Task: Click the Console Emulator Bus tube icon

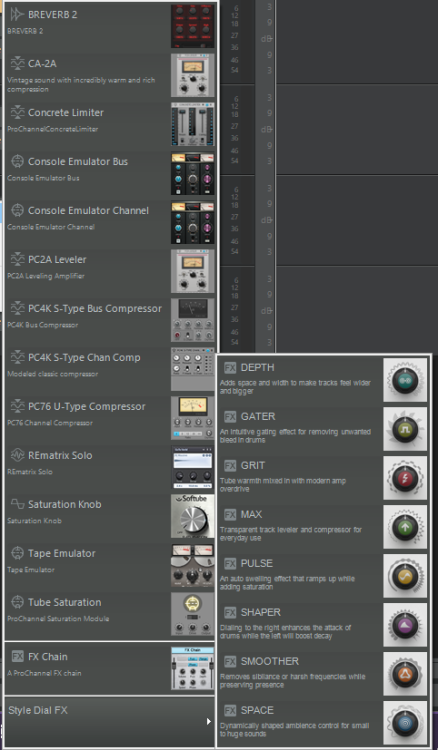Action: [17, 161]
